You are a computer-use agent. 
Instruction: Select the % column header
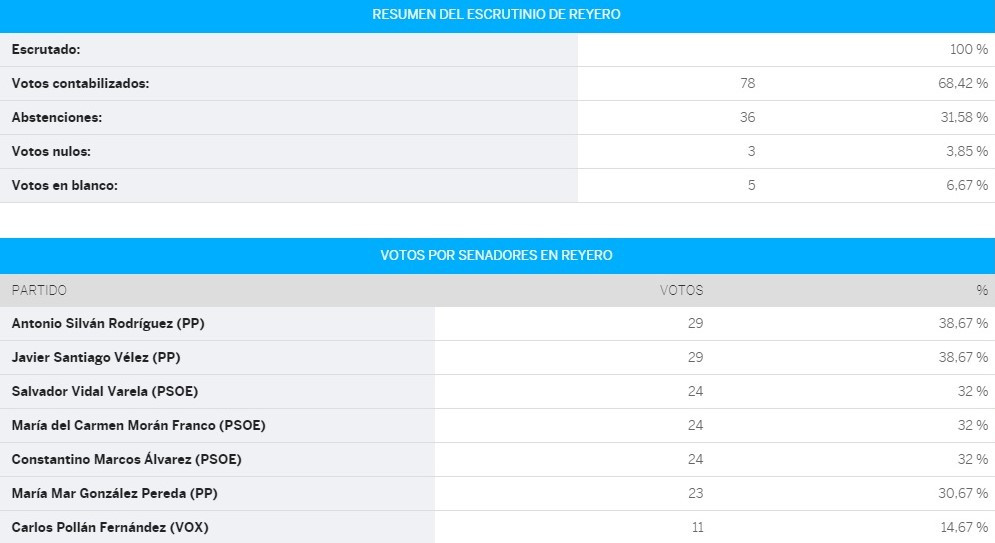982,290
